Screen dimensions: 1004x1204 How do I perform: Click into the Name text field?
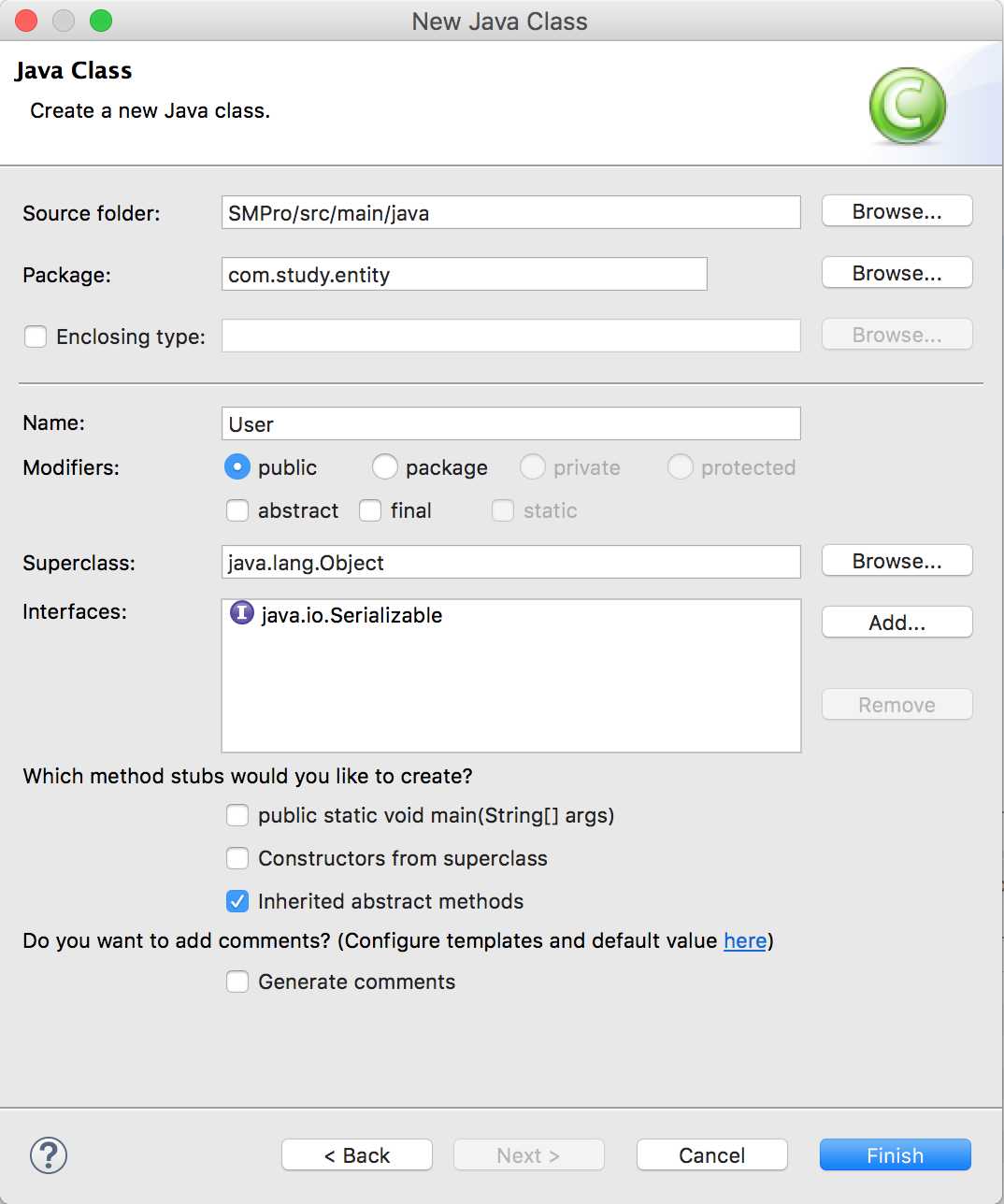(510, 423)
